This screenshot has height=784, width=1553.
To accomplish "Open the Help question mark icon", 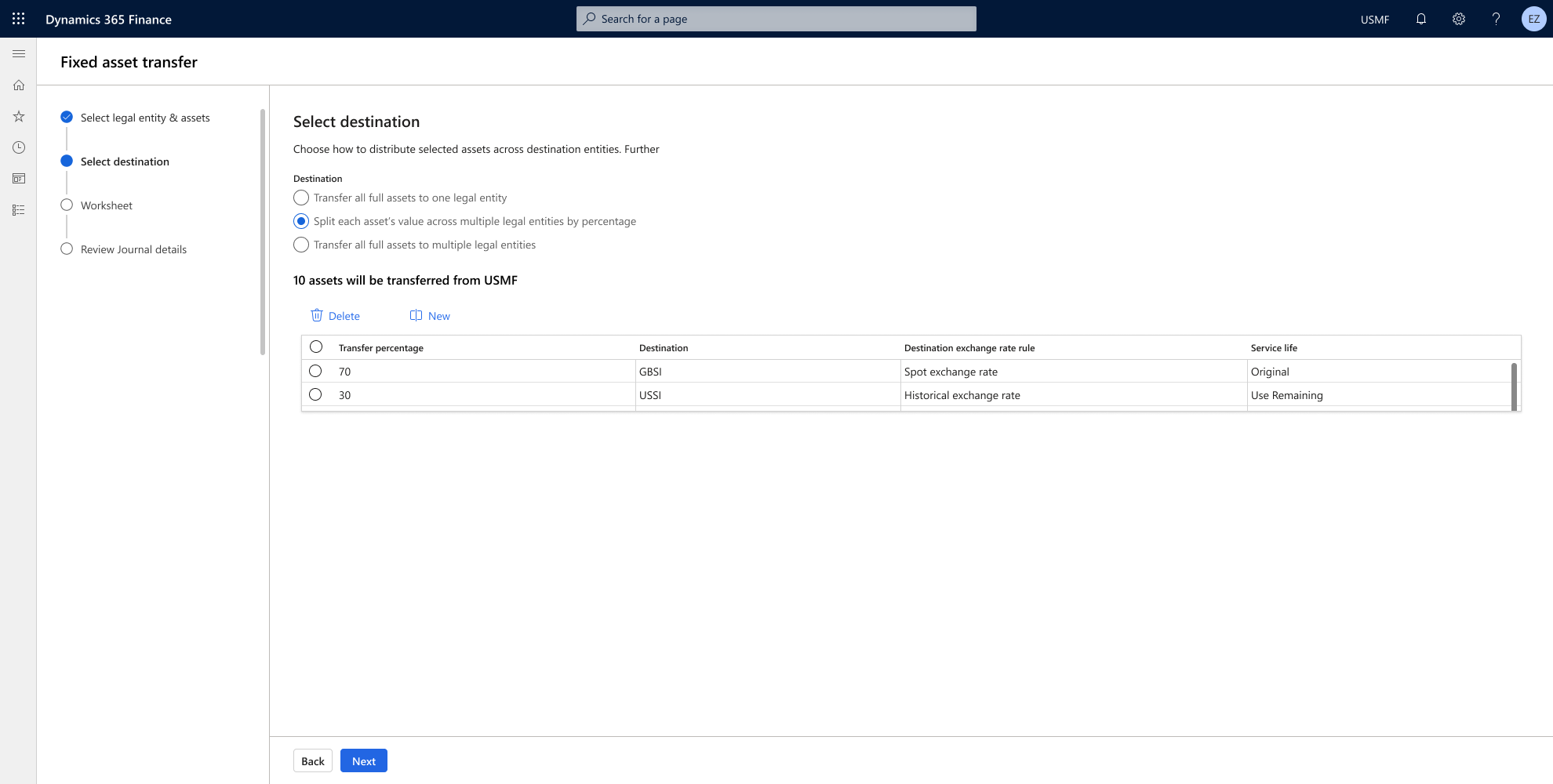I will click(x=1496, y=18).
